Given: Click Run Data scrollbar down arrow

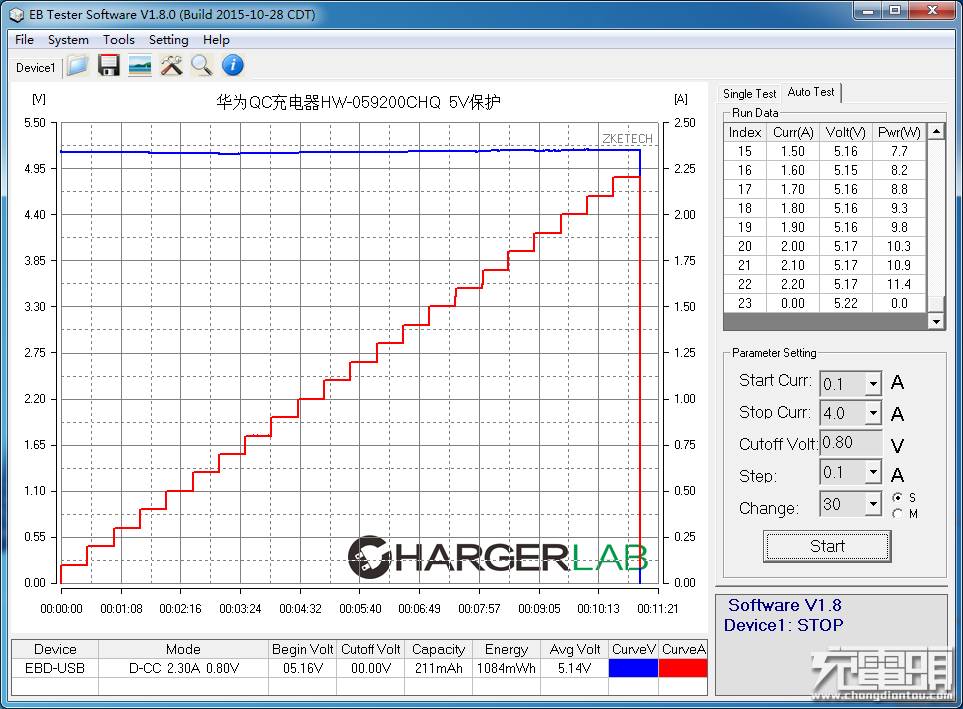Looking at the screenshot, I should pyautogui.click(x=935, y=321).
